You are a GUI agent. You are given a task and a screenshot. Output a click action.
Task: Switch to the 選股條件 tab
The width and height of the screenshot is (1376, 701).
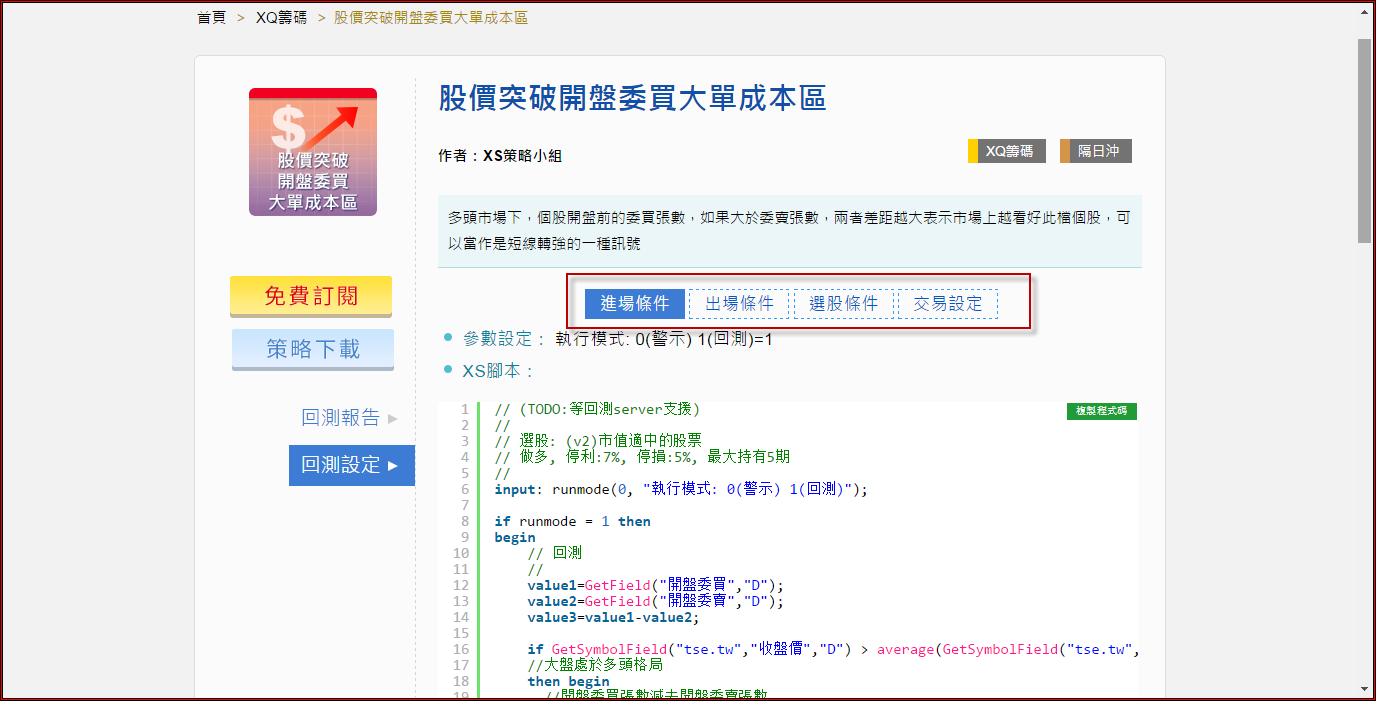click(x=843, y=303)
